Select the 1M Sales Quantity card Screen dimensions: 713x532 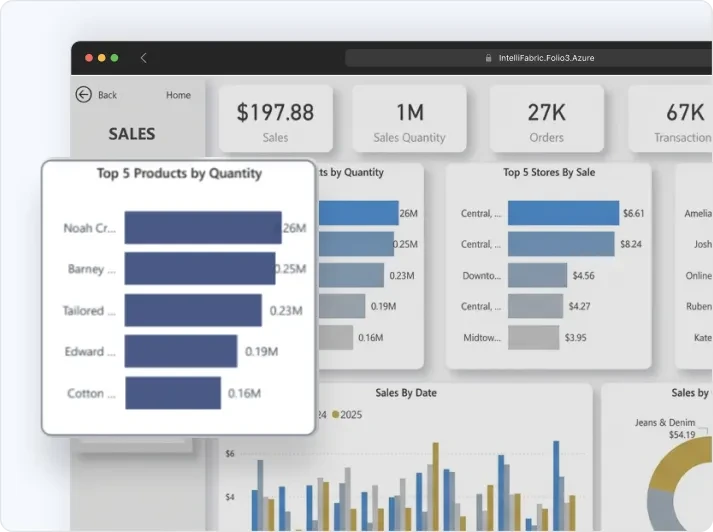click(x=409, y=119)
